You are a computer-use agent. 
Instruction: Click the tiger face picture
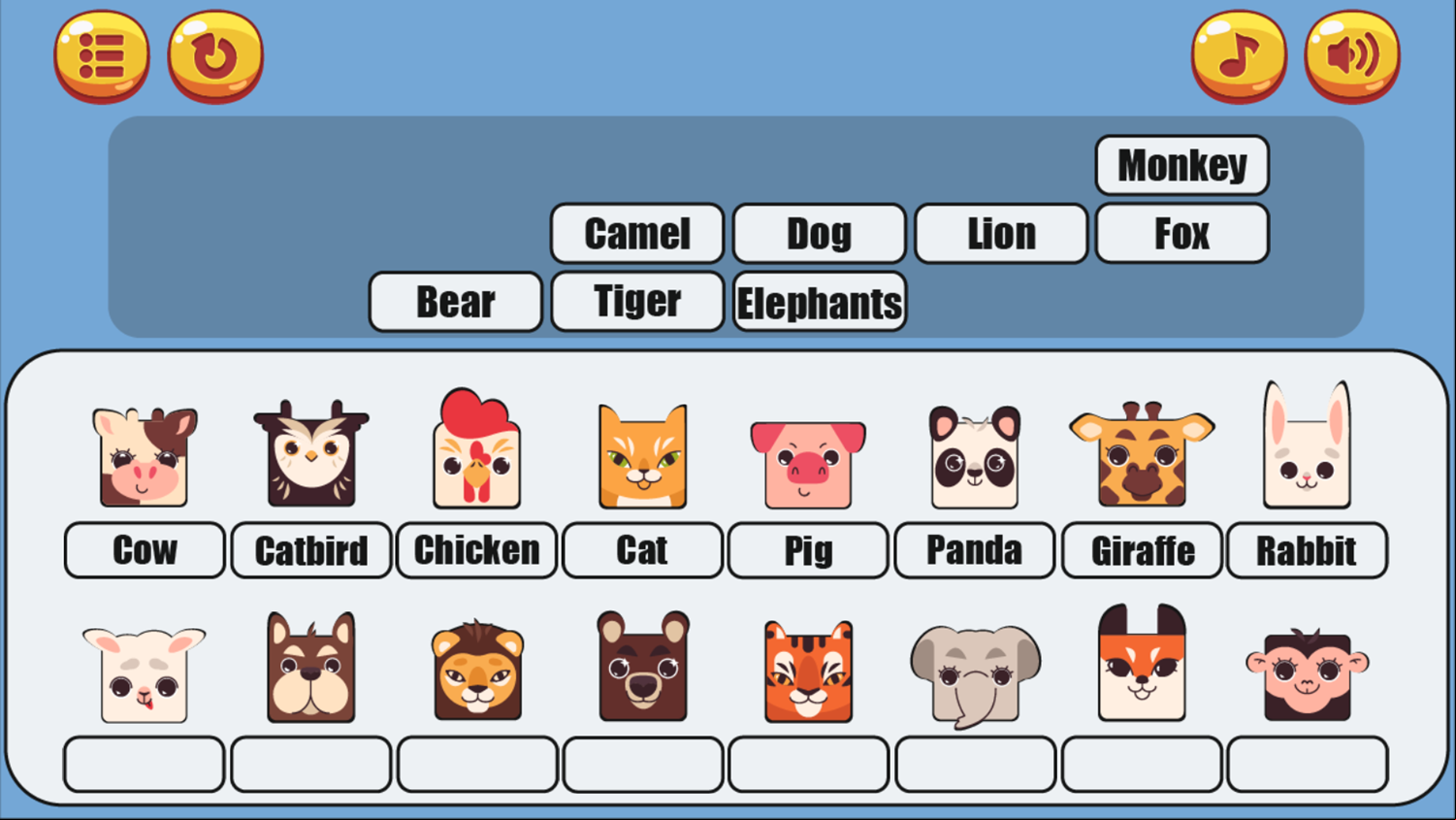pyautogui.click(x=808, y=672)
